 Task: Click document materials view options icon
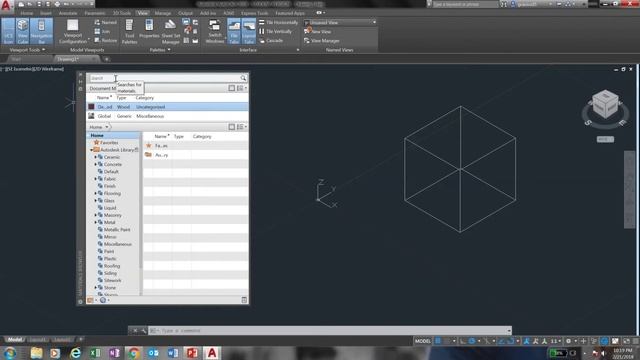point(242,88)
